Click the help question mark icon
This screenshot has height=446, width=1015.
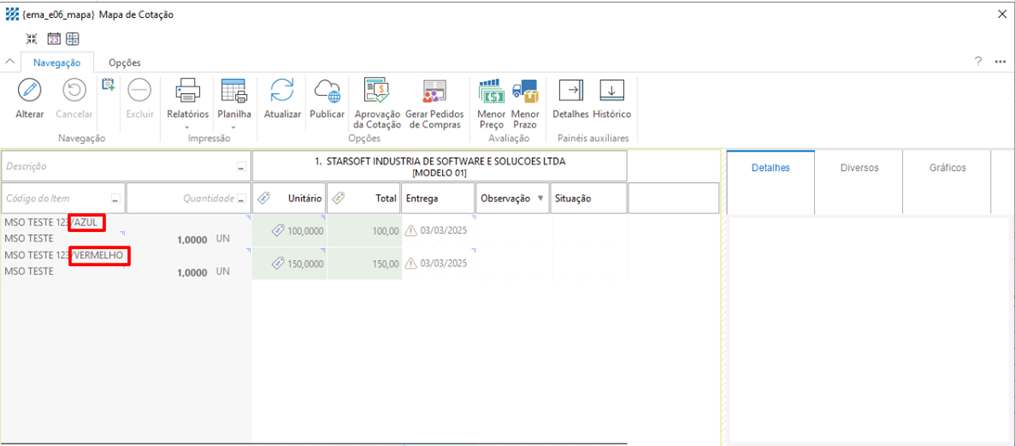pyautogui.click(x=978, y=61)
